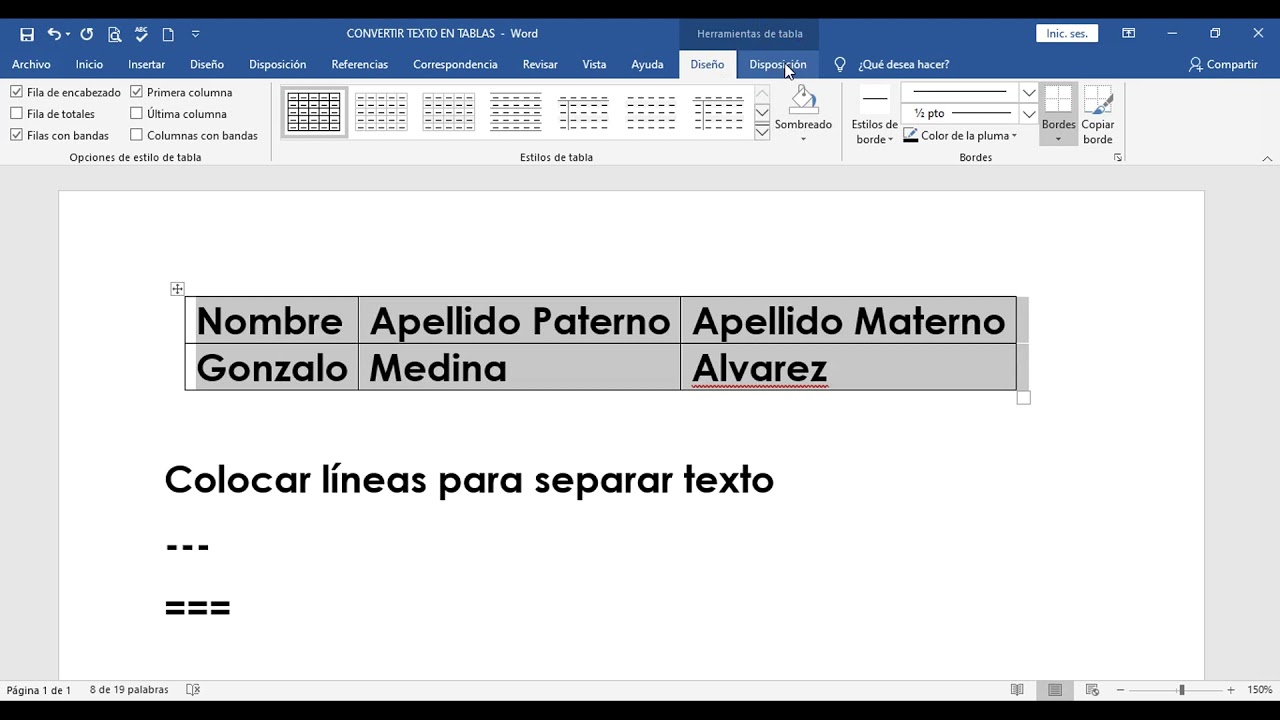Open the Vista tab
Image resolution: width=1280 pixels, height=720 pixels.
[x=594, y=64]
